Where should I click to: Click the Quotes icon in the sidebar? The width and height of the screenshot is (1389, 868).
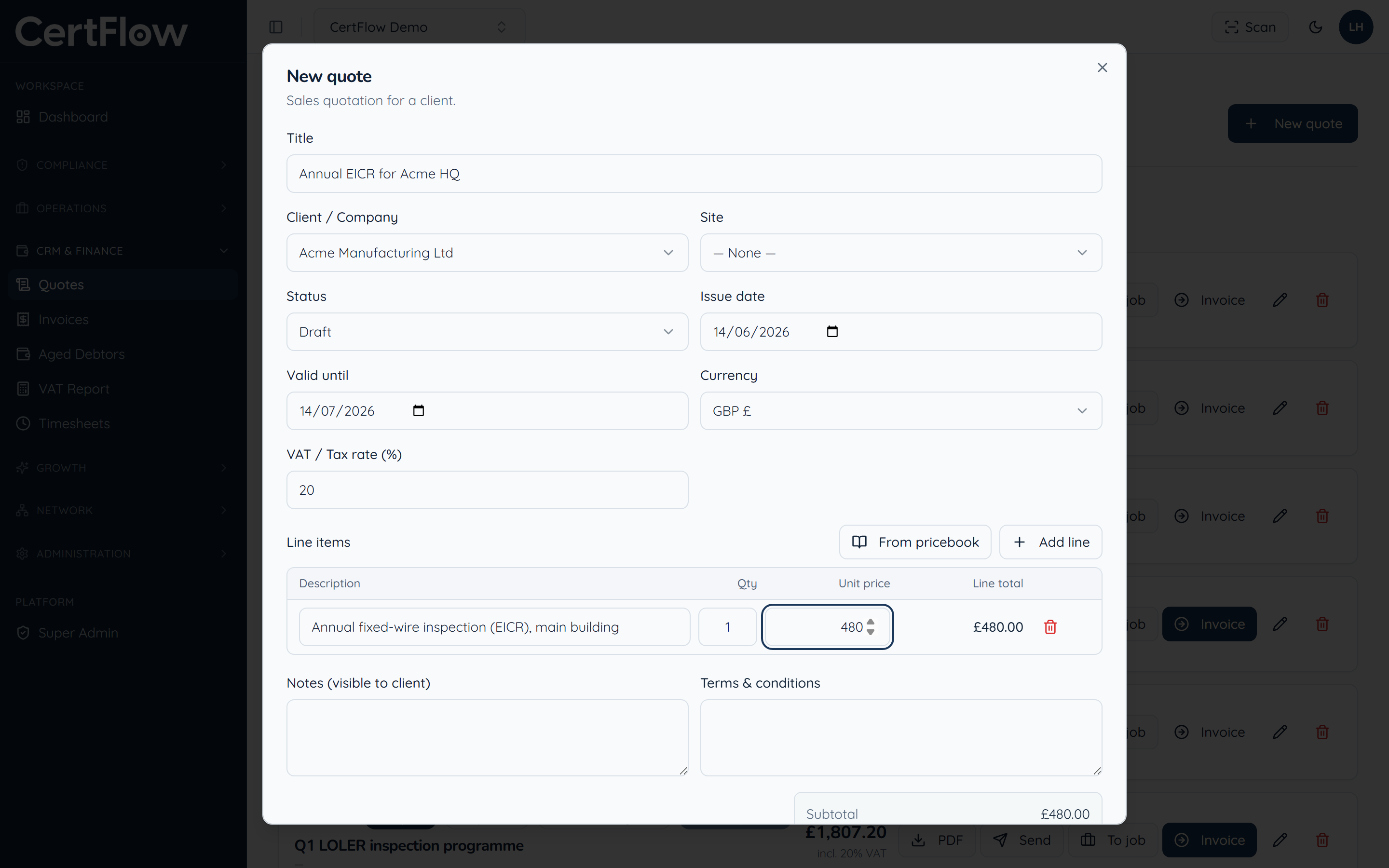coord(23,285)
